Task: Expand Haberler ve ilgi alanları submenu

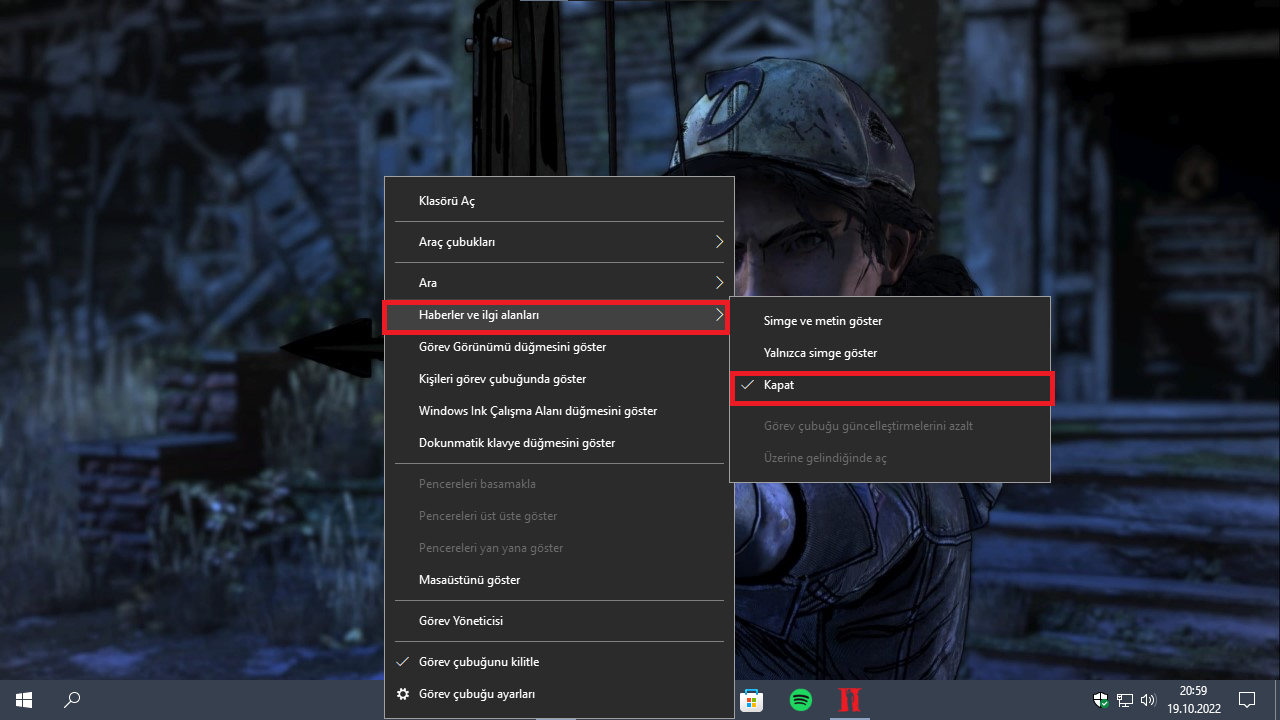Action: 559,315
